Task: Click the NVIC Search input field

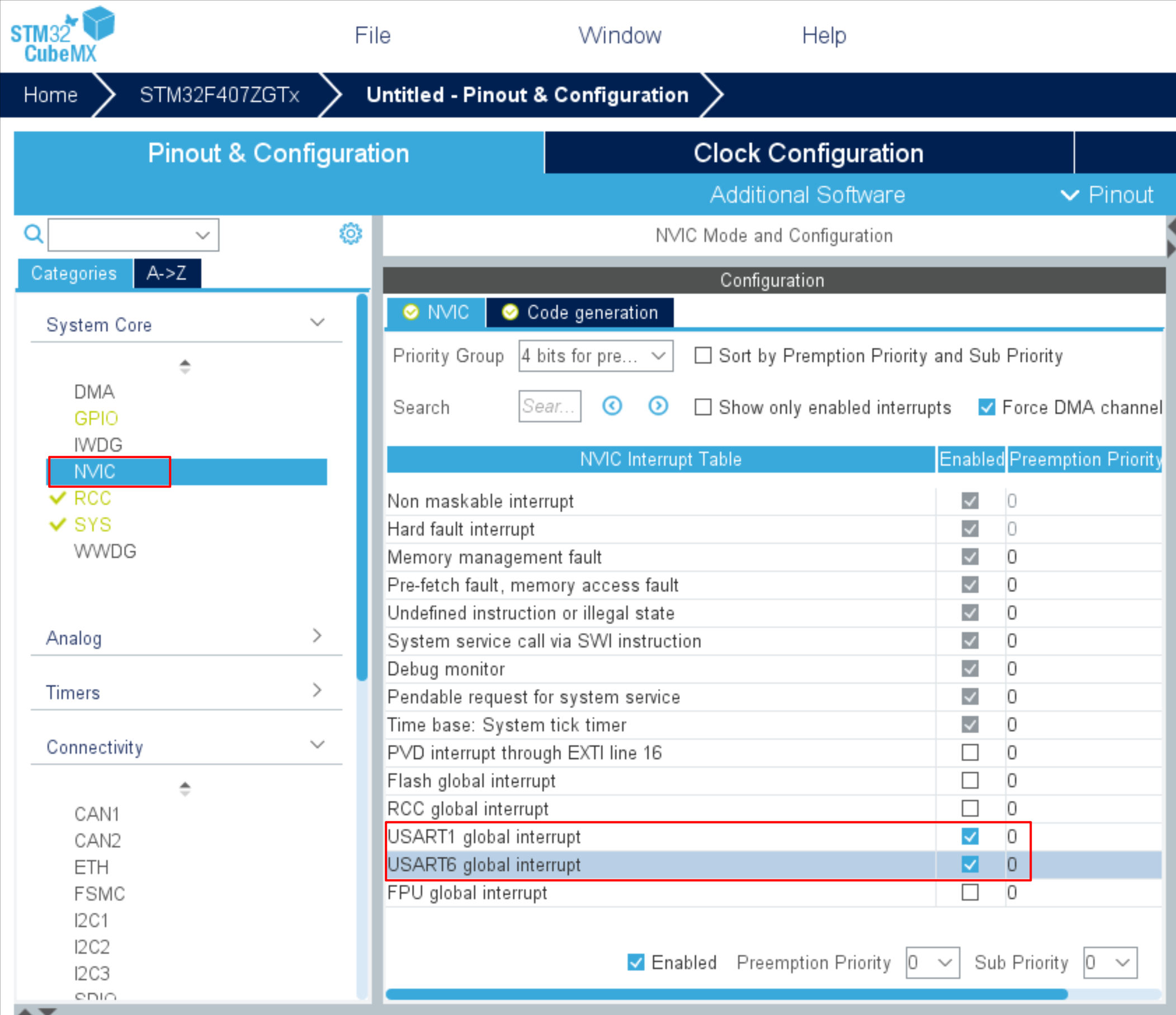Action: [549, 407]
